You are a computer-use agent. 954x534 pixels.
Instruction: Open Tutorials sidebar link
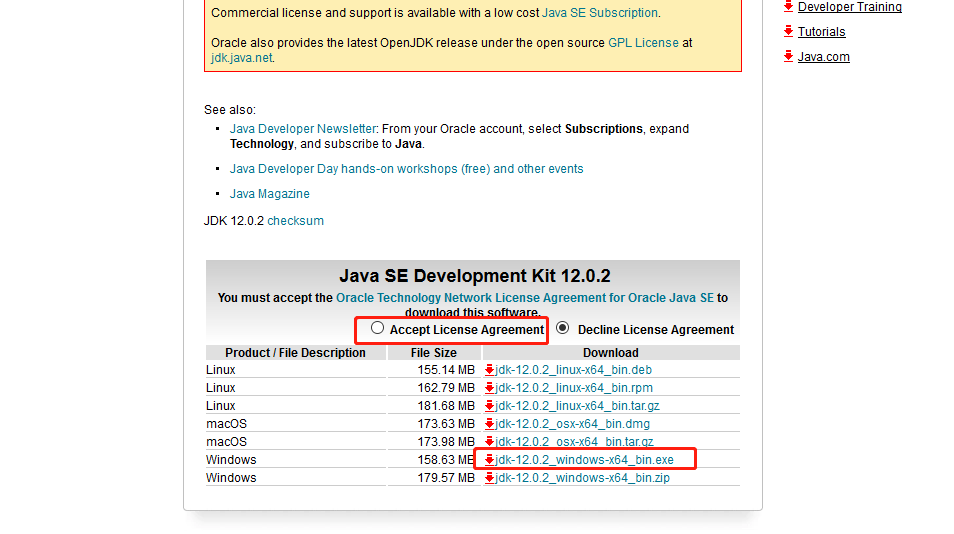coord(821,32)
